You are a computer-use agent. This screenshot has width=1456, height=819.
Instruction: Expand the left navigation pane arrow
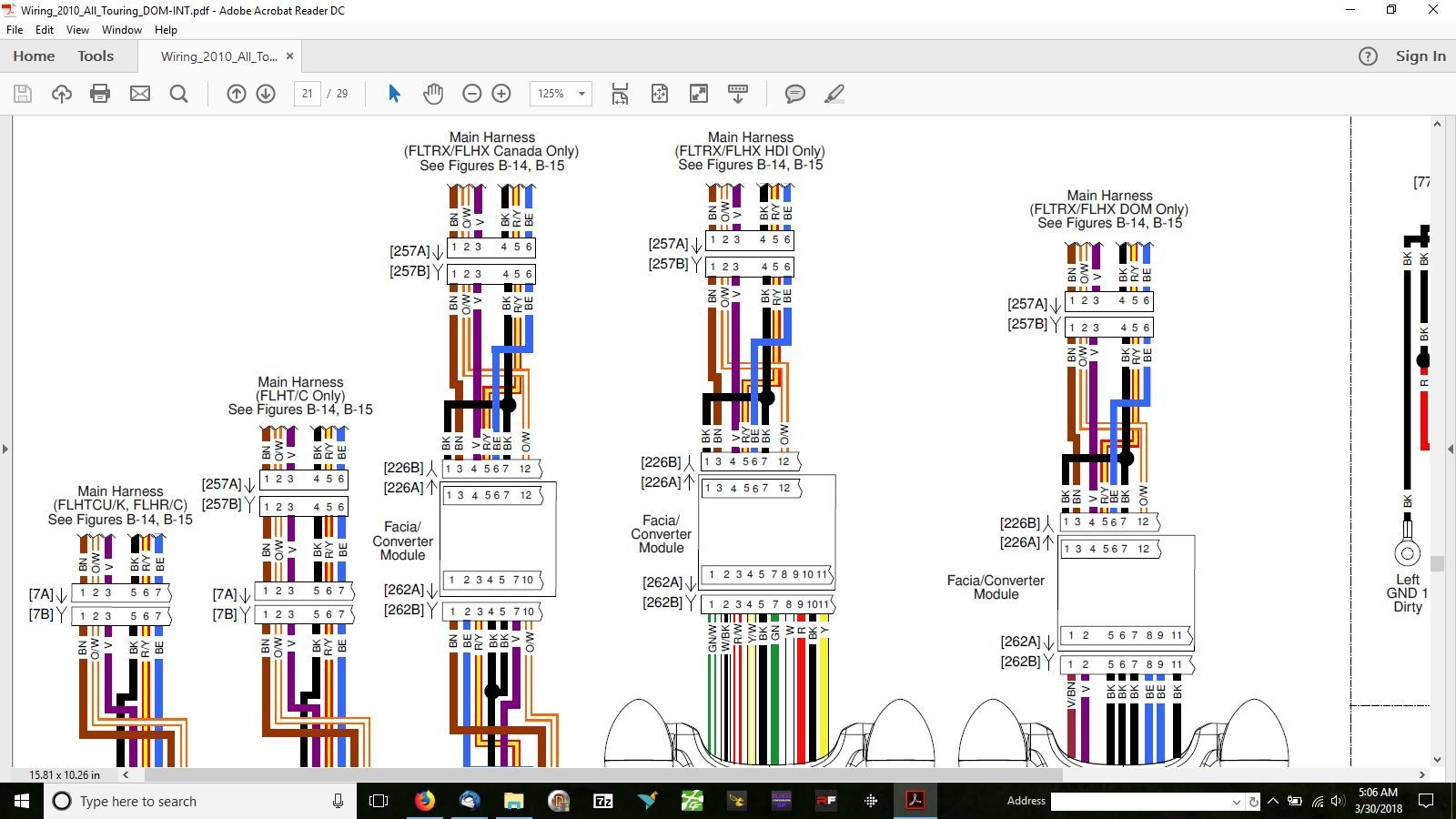click(x=5, y=449)
